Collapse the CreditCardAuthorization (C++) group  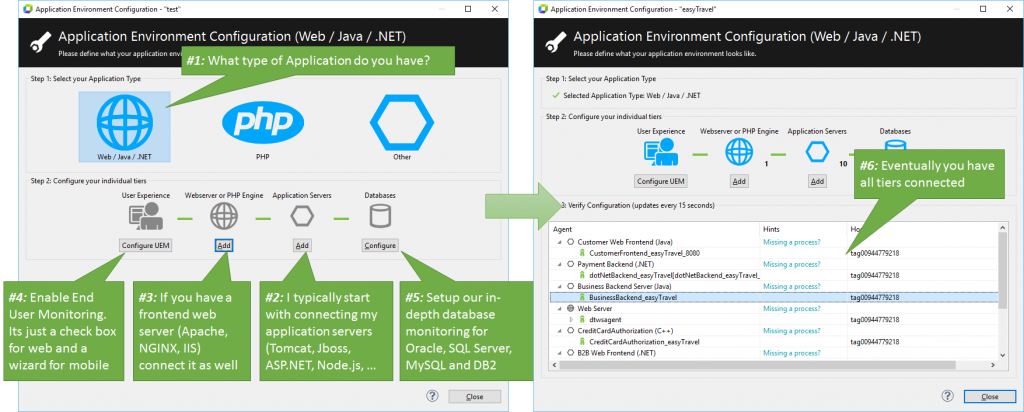tap(559, 330)
